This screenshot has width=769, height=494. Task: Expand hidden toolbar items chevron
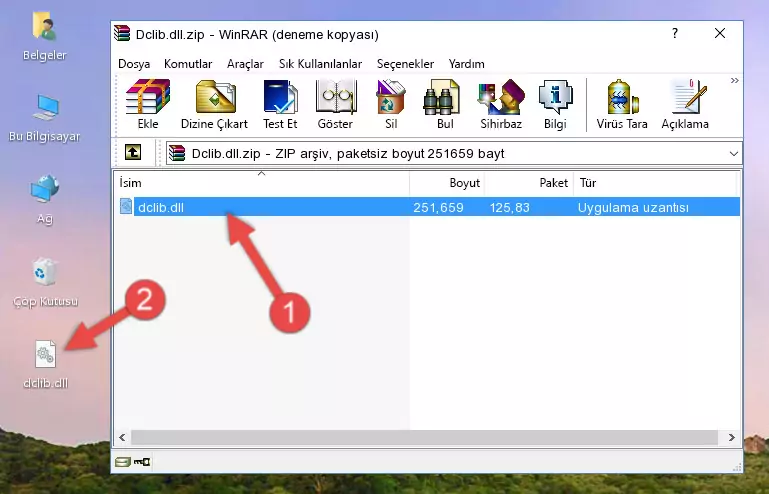734,80
